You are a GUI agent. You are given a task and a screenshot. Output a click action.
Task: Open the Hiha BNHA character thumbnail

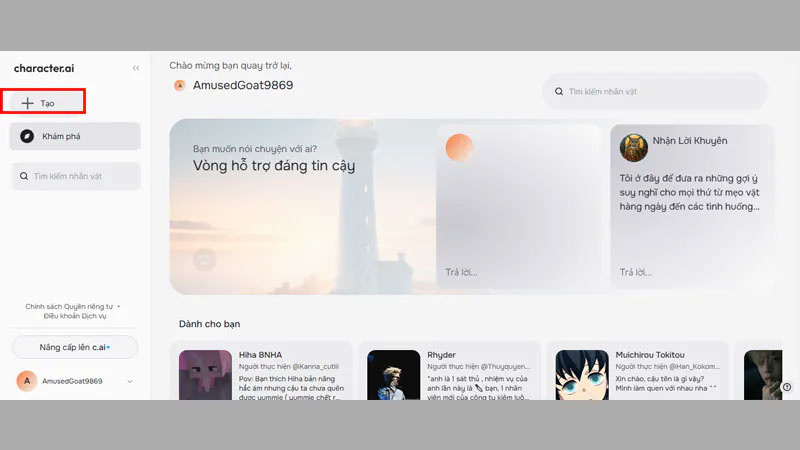(x=205, y=375)
